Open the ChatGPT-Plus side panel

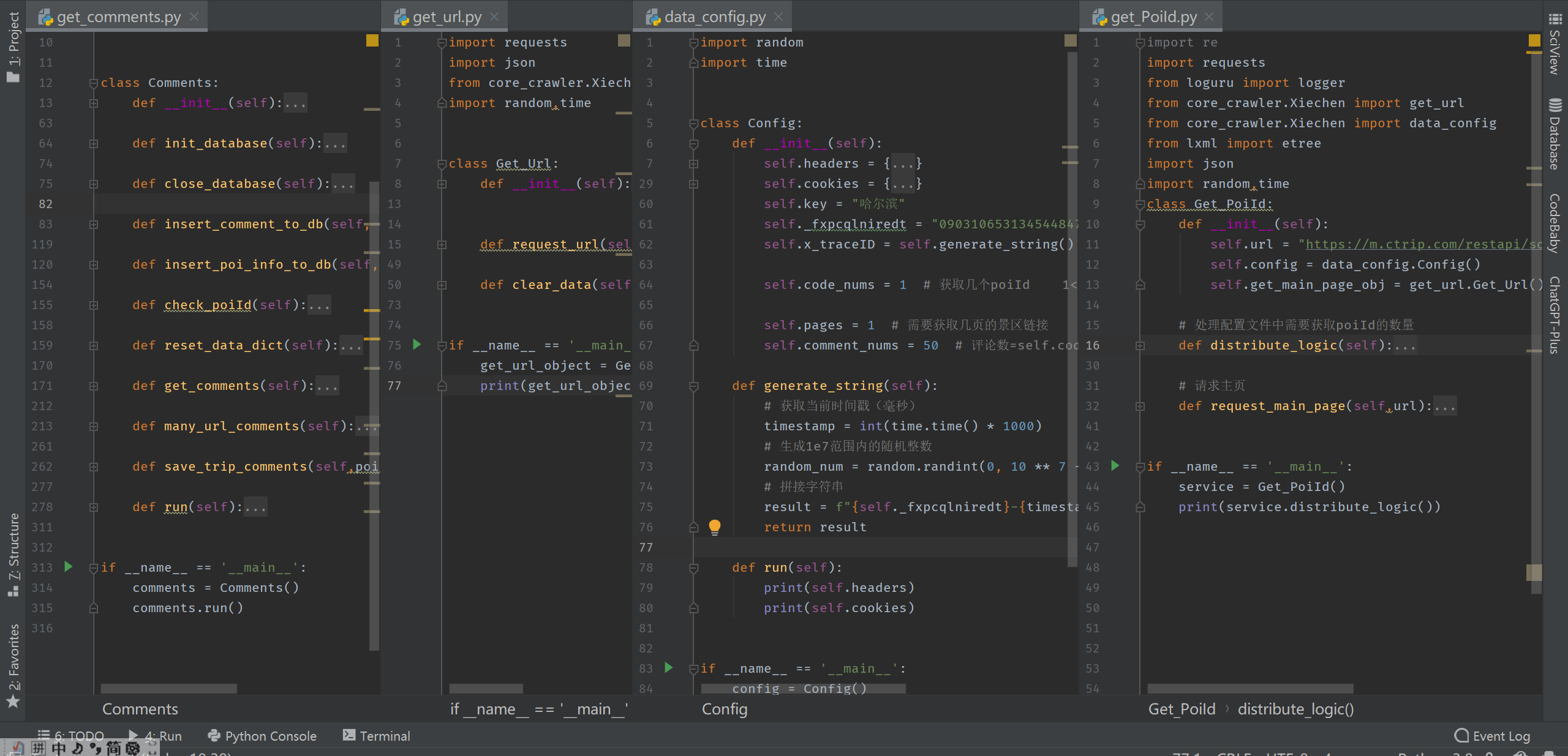click(1555, 315)
